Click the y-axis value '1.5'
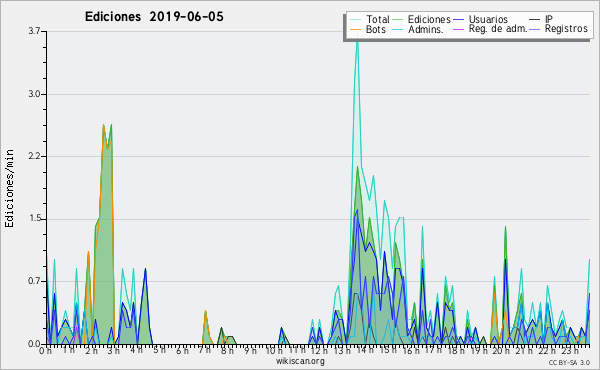This screenshot has height=370, width=600. coord(34,219)
